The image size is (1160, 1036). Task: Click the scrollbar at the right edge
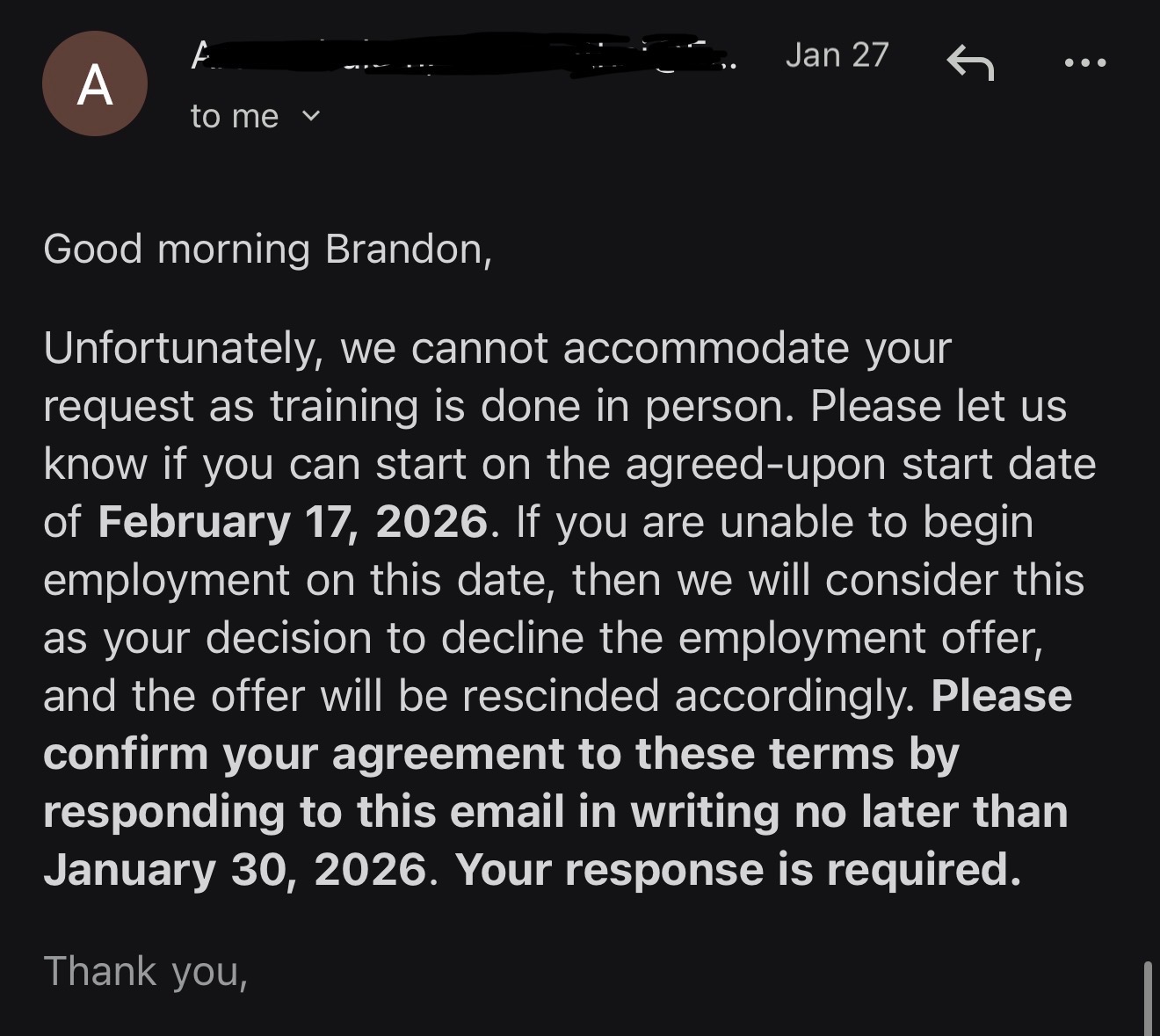1147,996
